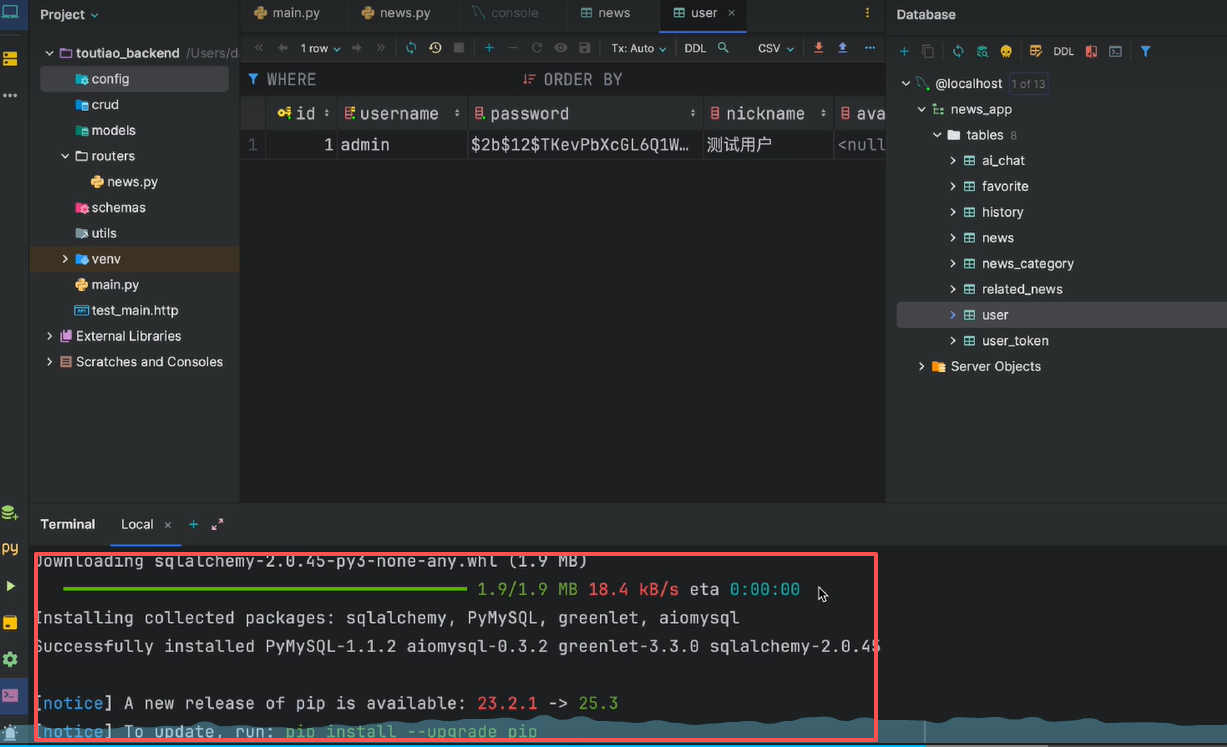Expand the venv folder
The image size is (1227, 747).
(x=65, y=259)
